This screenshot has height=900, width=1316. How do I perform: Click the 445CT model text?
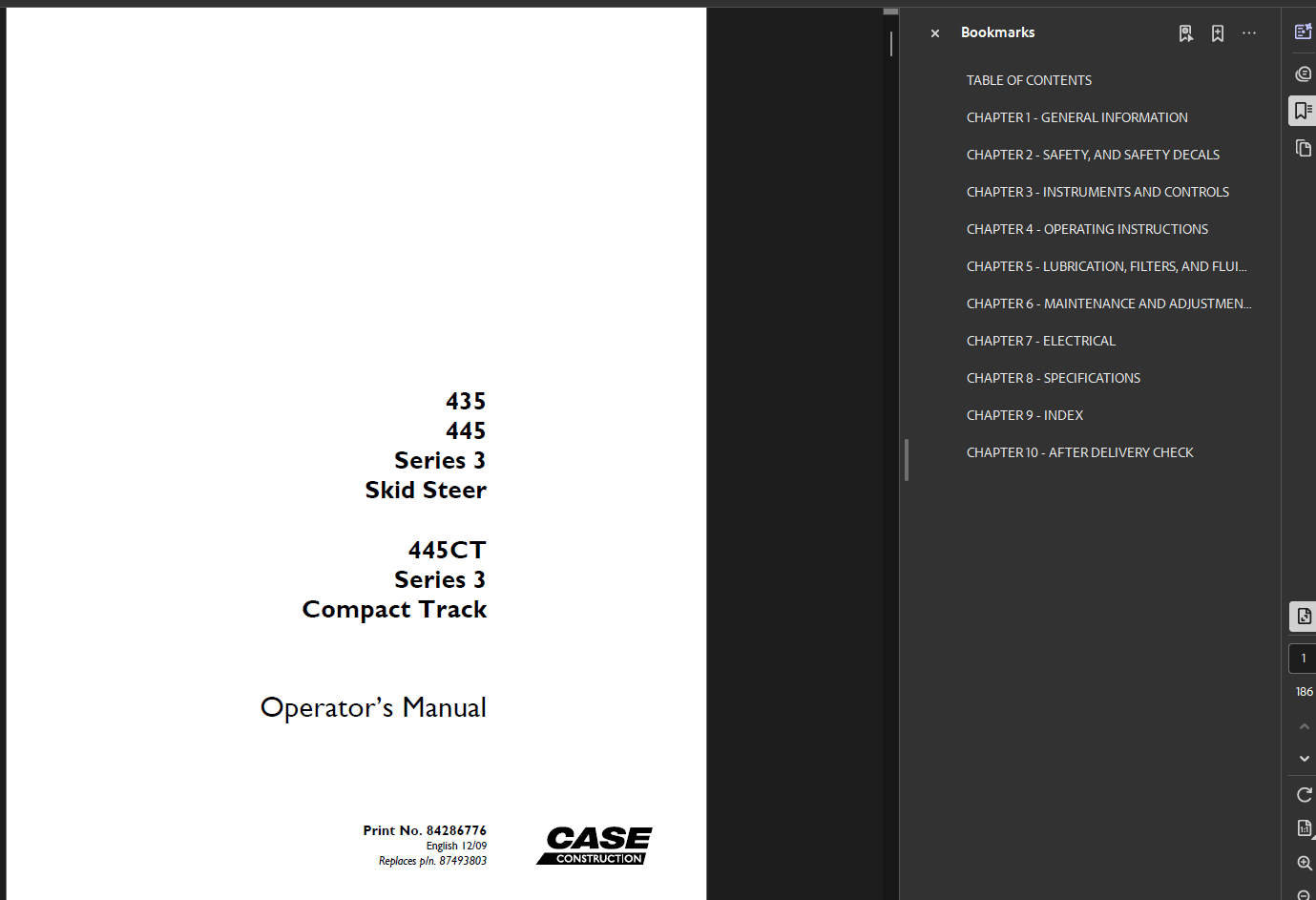coord(447,551)
